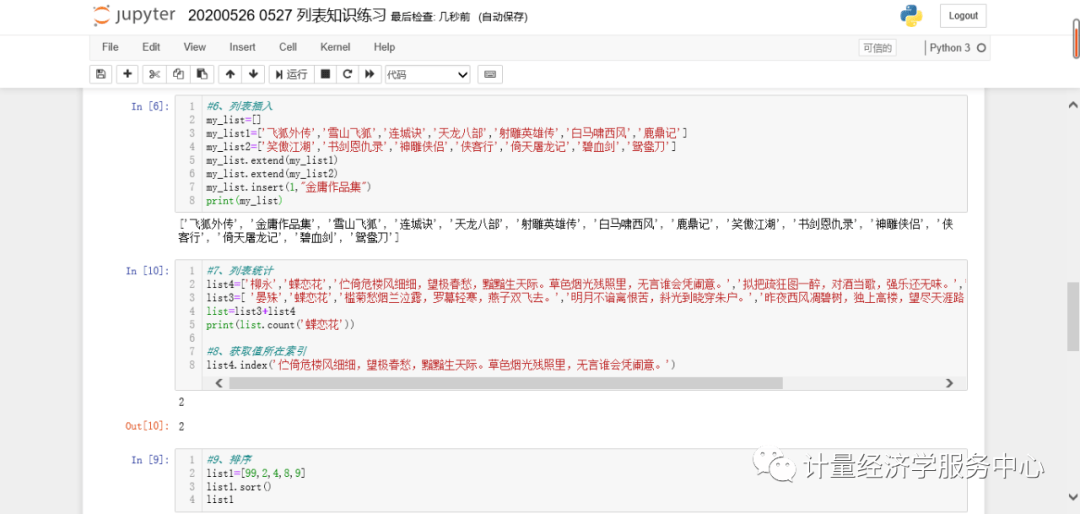
Task: Click the comment #9、排序
Action: click(228, 460)
